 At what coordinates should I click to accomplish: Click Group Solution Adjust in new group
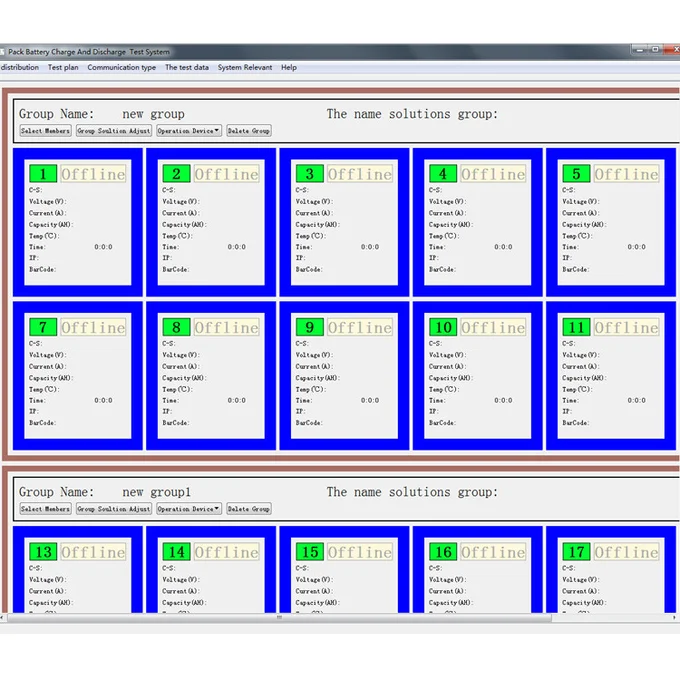tap(114, 131)
